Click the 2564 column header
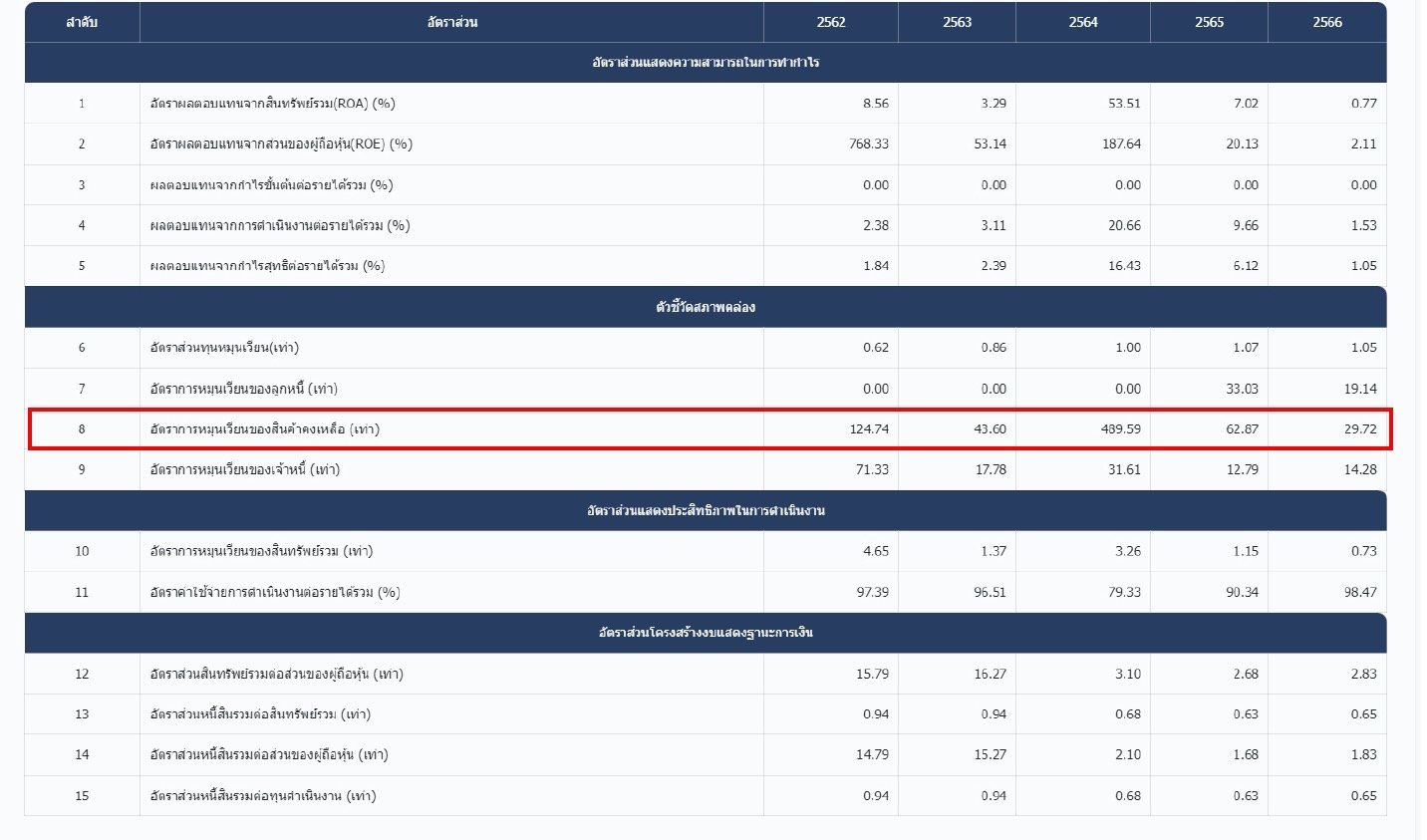This screenshot has height=840, width=1427. pos(1082,22)
